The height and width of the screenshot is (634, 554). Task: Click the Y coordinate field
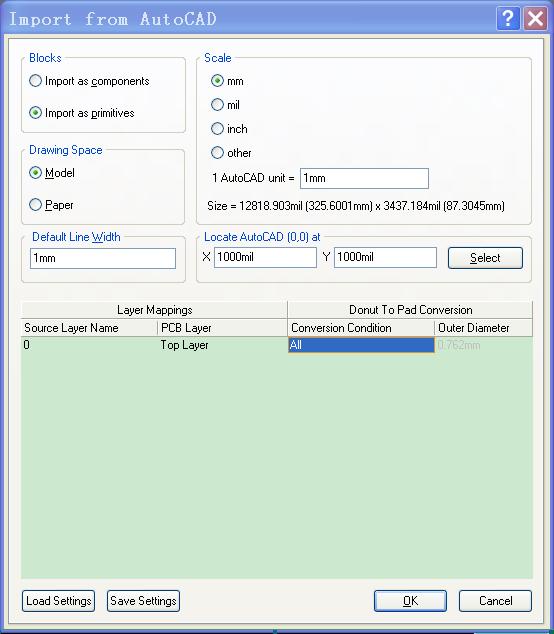385,258
